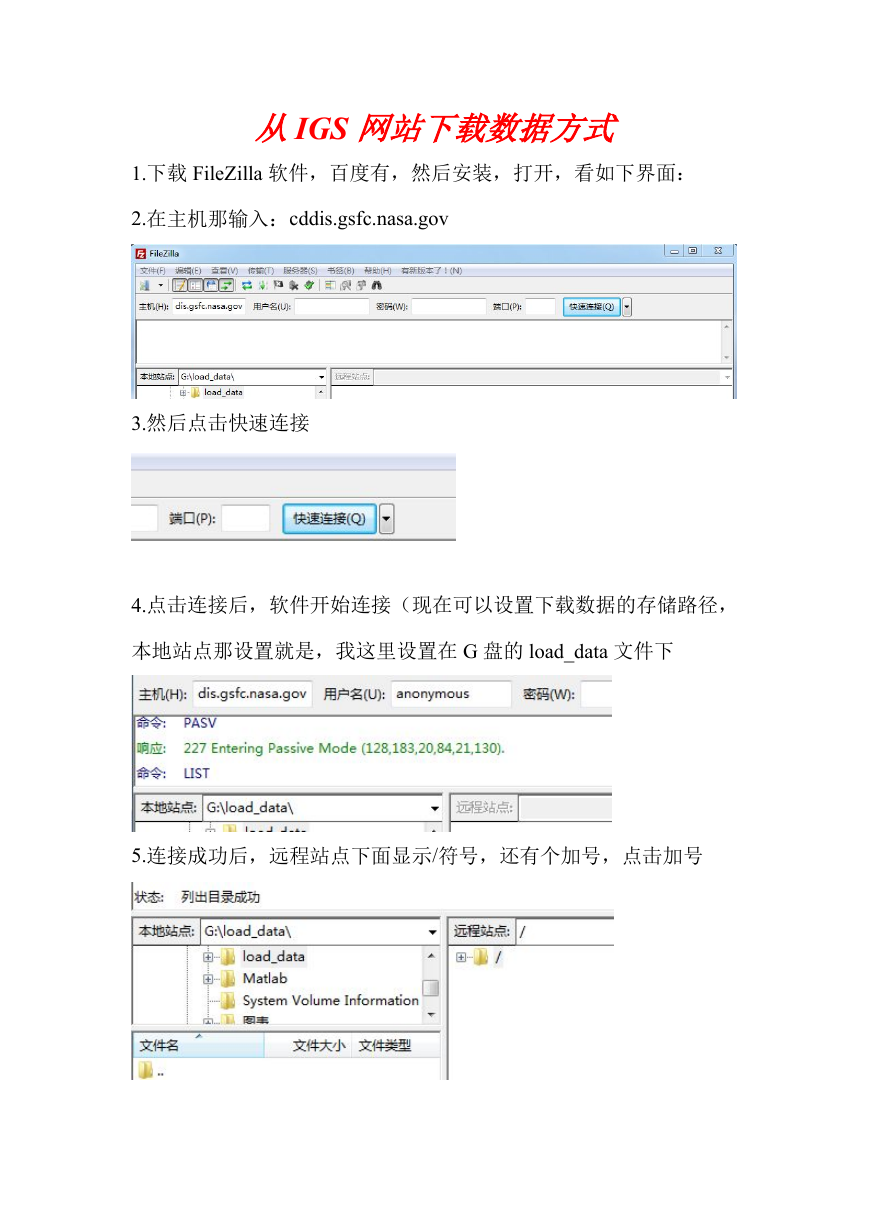Image resolution: width=869 pixels, height=1228 pixels.
Task: Open the 有新版本了！(N) menu
Action: coord(432,270)
